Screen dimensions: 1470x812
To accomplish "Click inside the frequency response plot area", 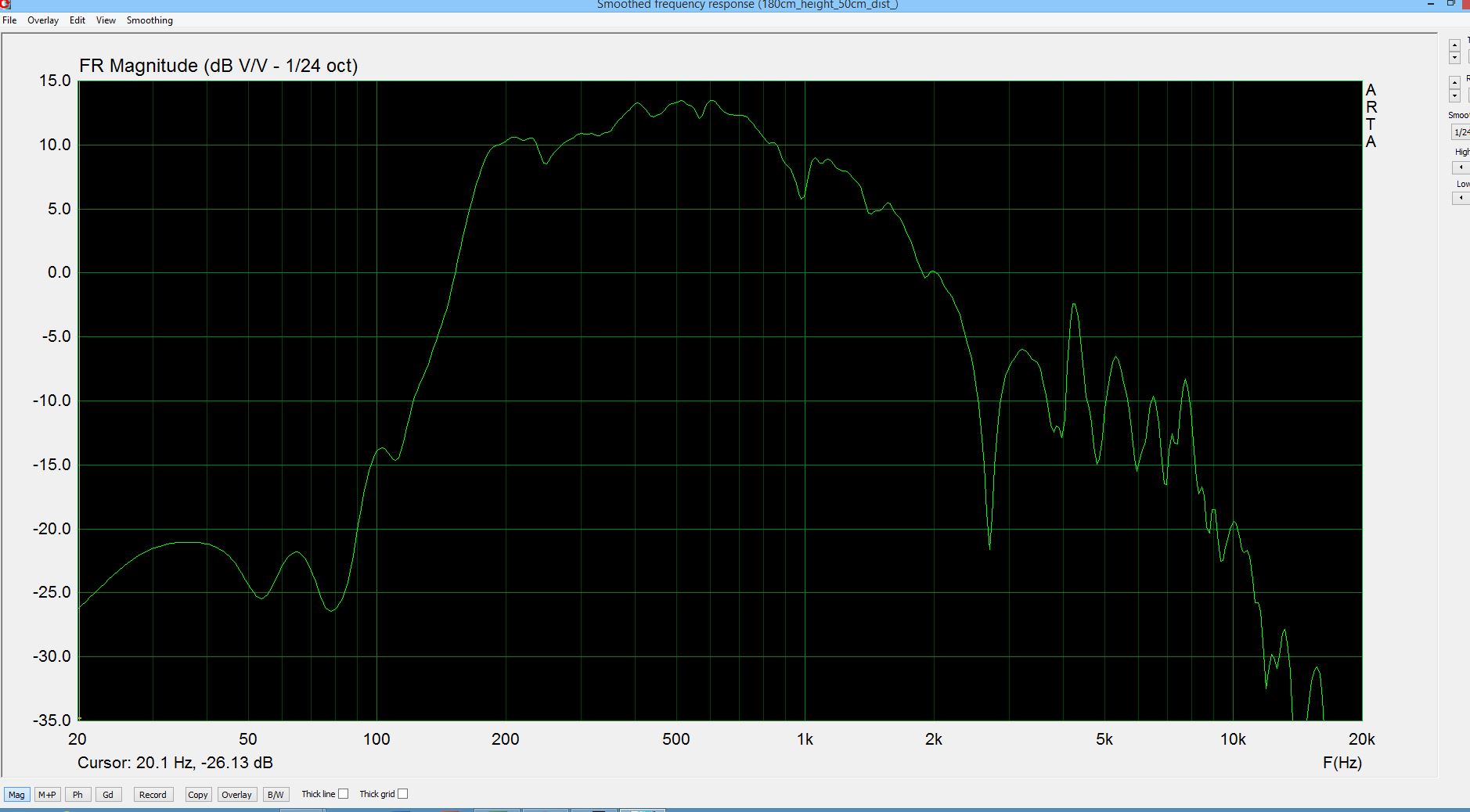I will [x=720, y=401].
